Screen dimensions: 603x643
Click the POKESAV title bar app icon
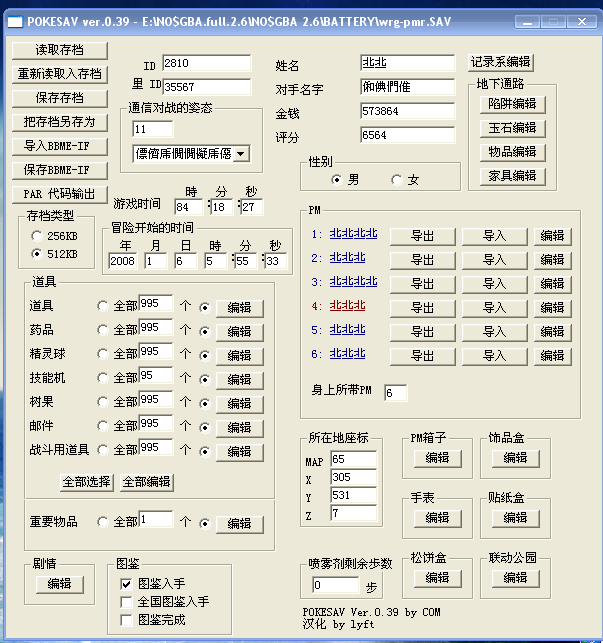point(15,21)
